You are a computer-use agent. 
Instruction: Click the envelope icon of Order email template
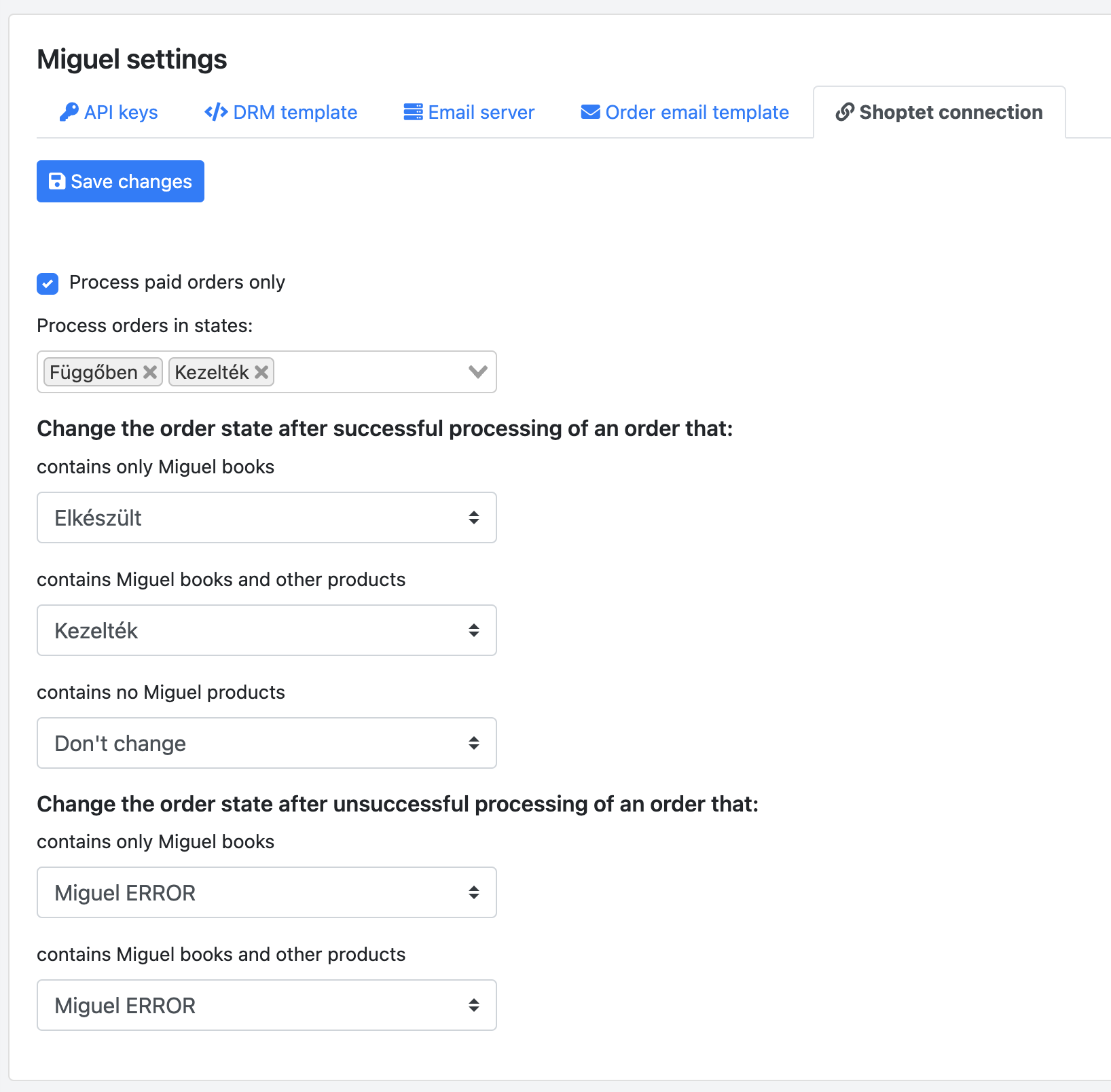(x=590, y=112)
